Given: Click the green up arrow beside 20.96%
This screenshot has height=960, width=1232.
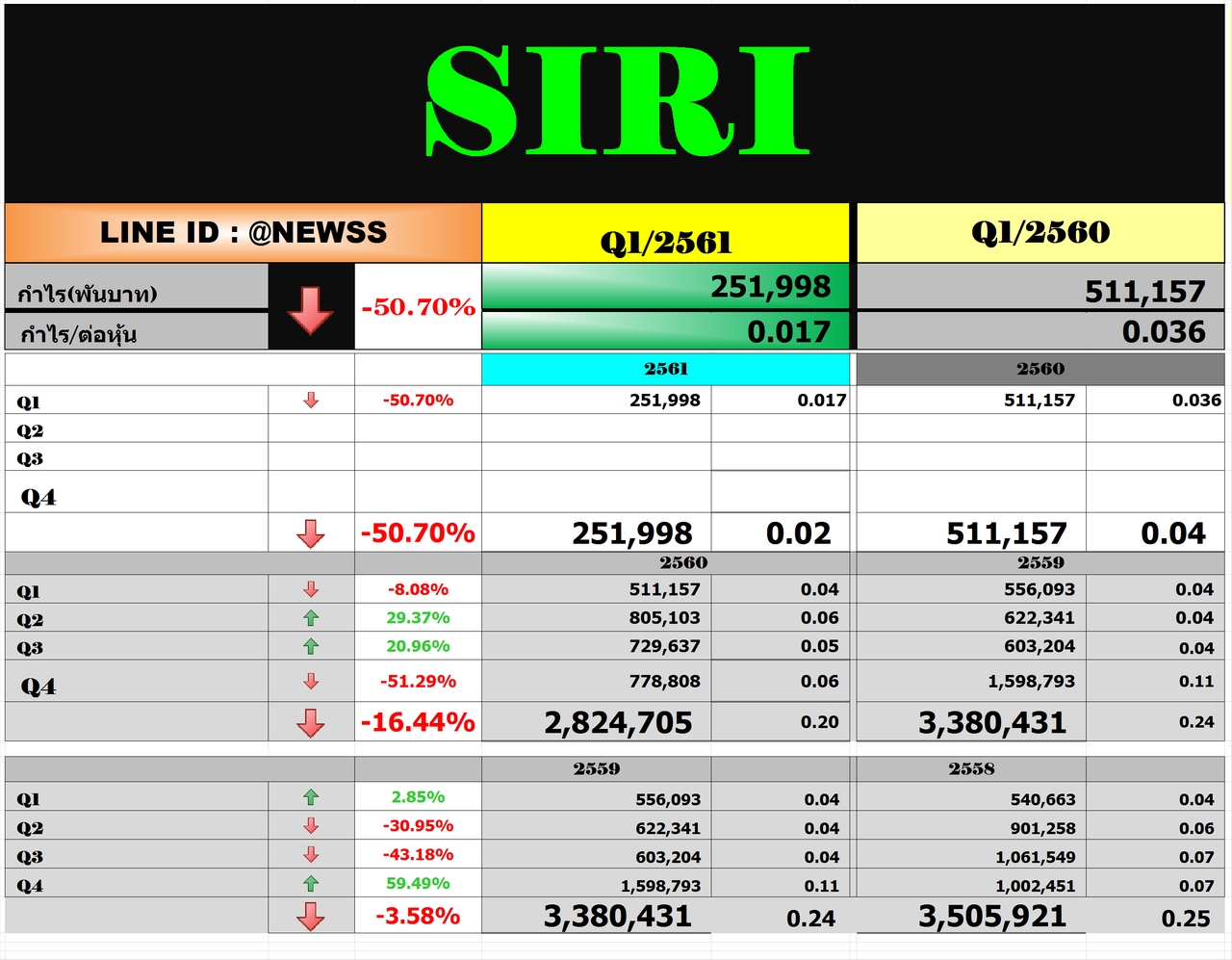Looking at the screenshot, I should [x=311, y=646].
